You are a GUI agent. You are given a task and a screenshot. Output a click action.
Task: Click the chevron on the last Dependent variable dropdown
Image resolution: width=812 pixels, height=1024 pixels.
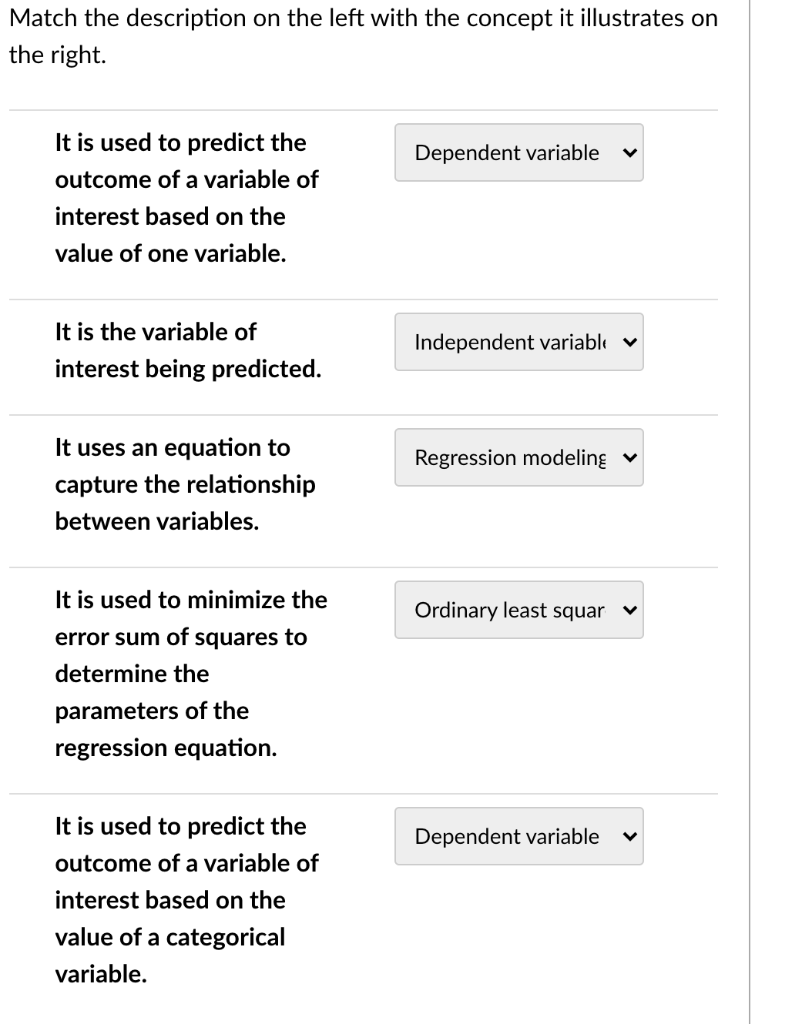[x=629, y=836]
